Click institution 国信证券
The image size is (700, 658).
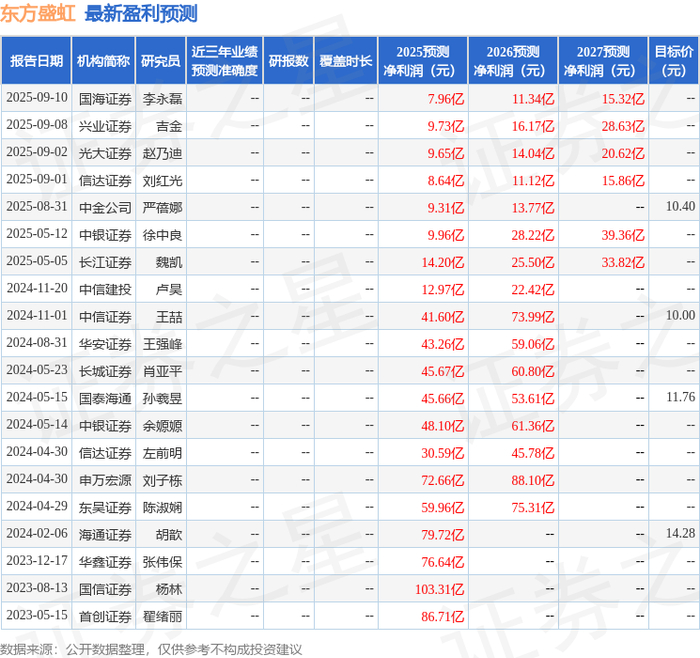click(x=105, y=589)
